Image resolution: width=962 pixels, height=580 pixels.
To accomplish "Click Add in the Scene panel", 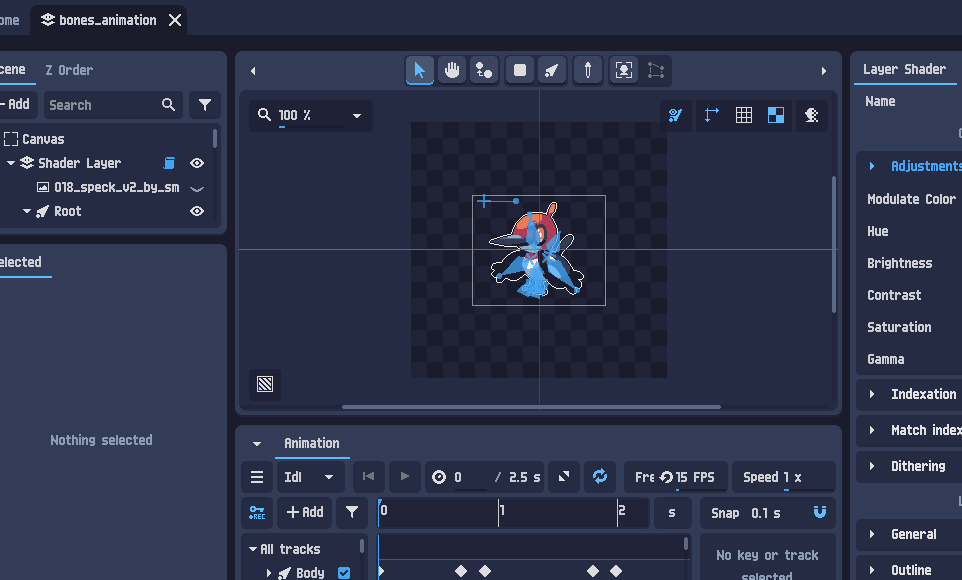I will click(x=17, y=104).
